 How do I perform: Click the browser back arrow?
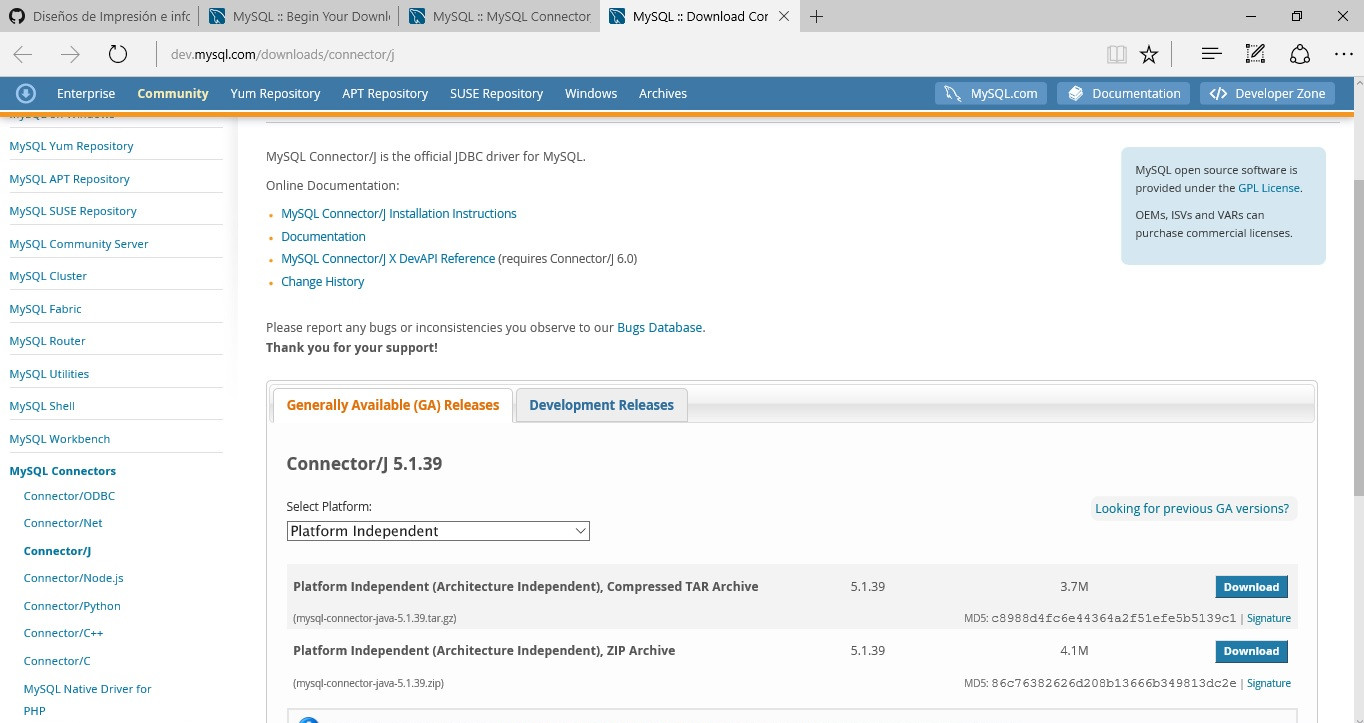point(23,54)
